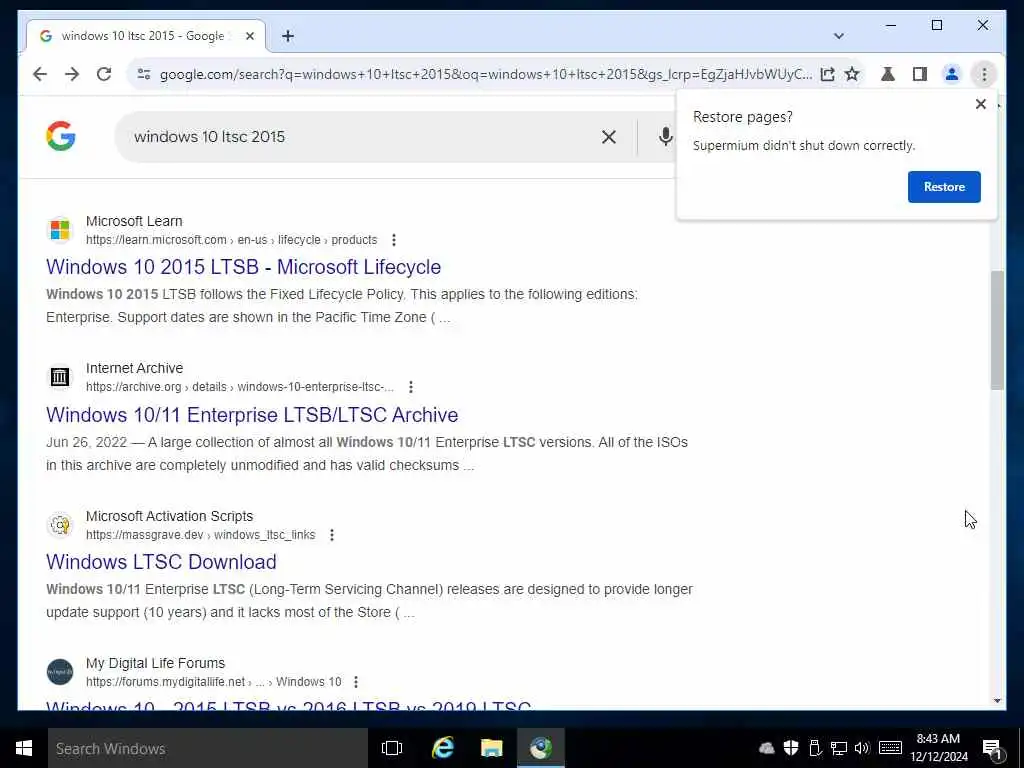Open the touch keyboard tray icon
This screenshot has height=768, width=1024.
(x=890, y=748)
